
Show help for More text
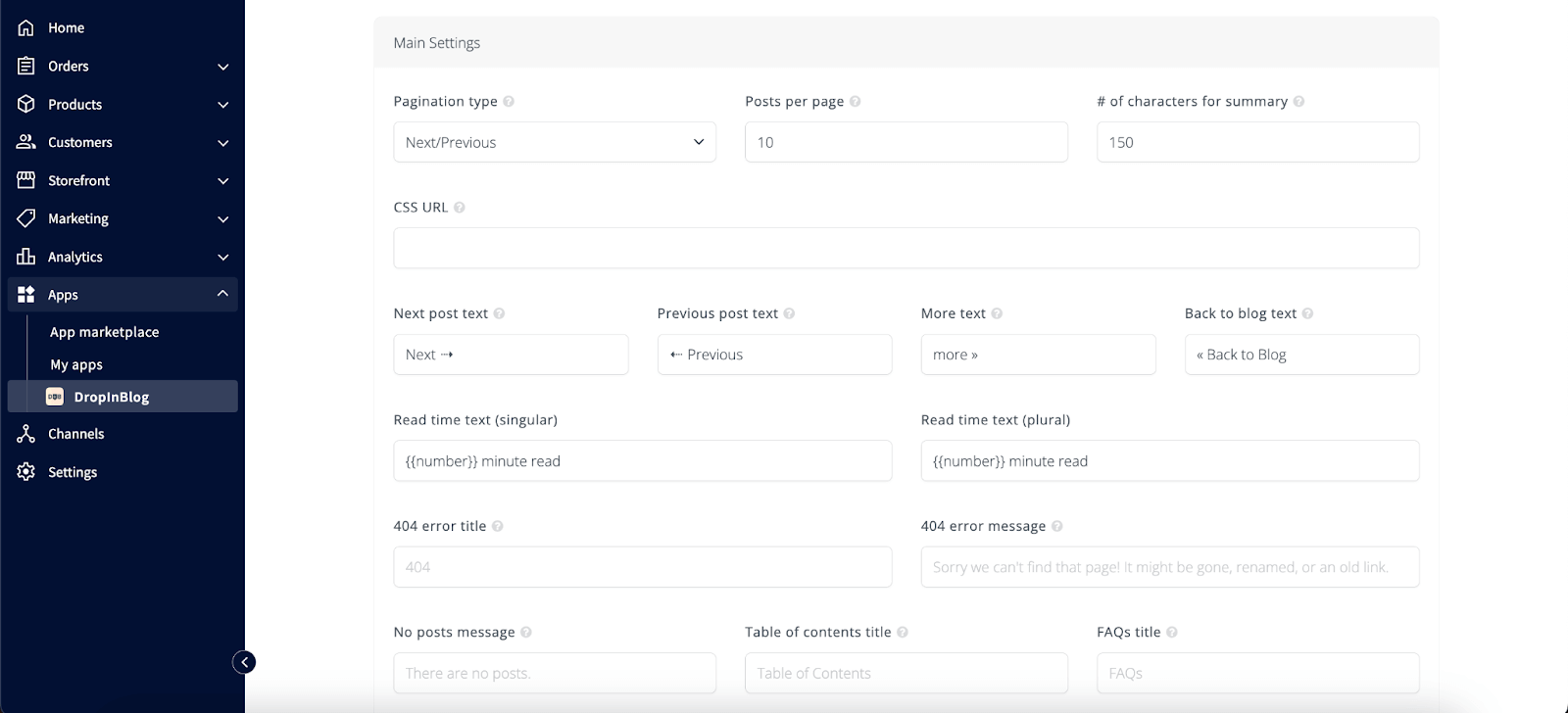(997, 313)
